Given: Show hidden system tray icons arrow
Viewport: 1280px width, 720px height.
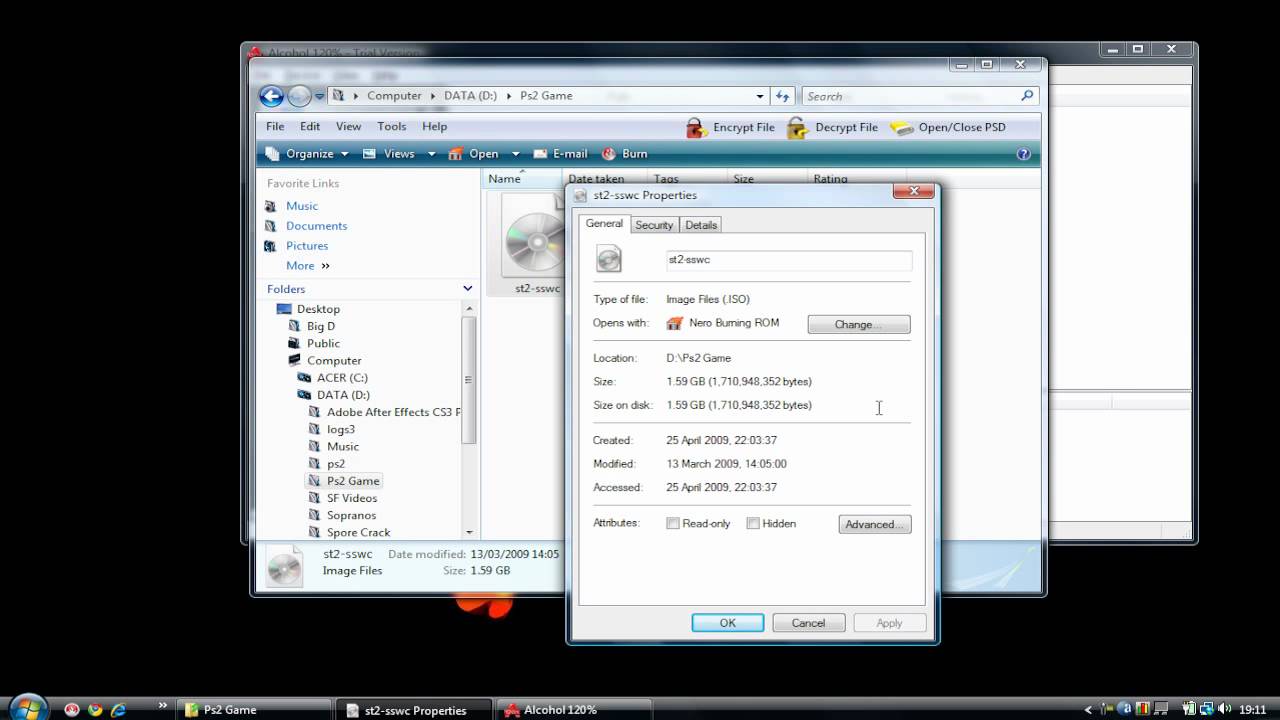Looking at the screenshot, I should pyautogui.click(x=1088, y=710).
